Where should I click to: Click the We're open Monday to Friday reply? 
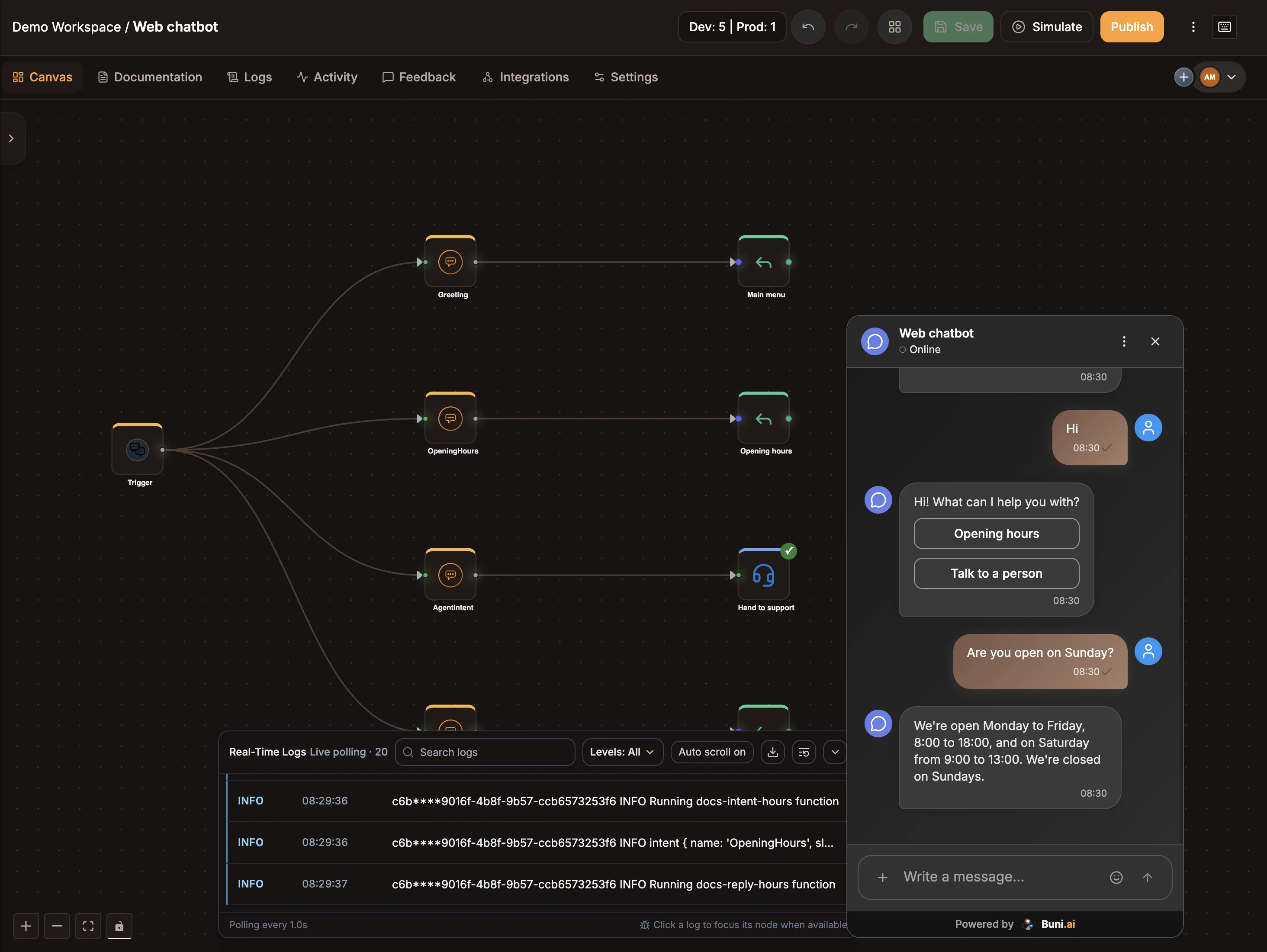coord(1010,757)
